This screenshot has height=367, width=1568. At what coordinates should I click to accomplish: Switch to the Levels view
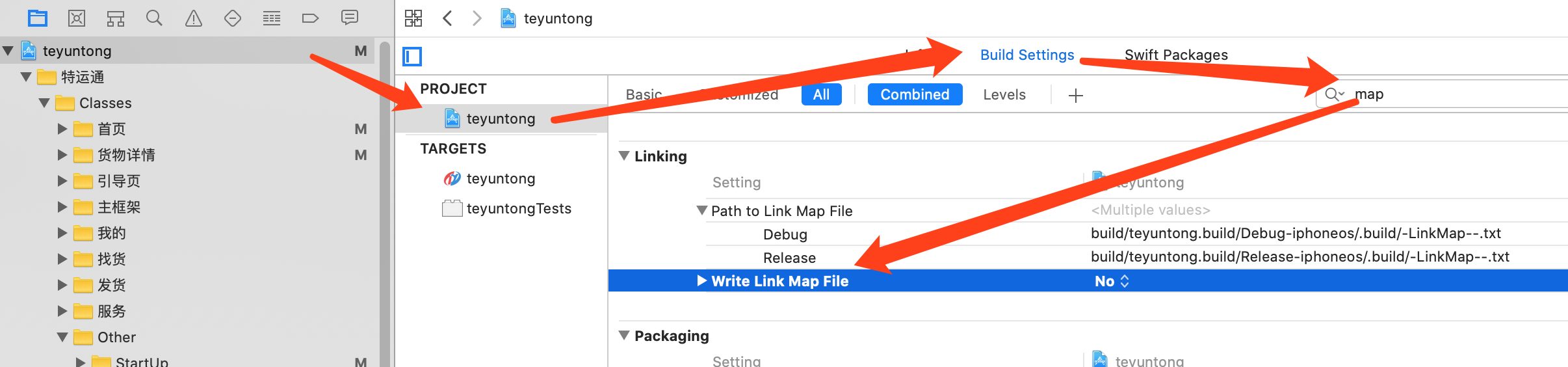pos(1004,95)
